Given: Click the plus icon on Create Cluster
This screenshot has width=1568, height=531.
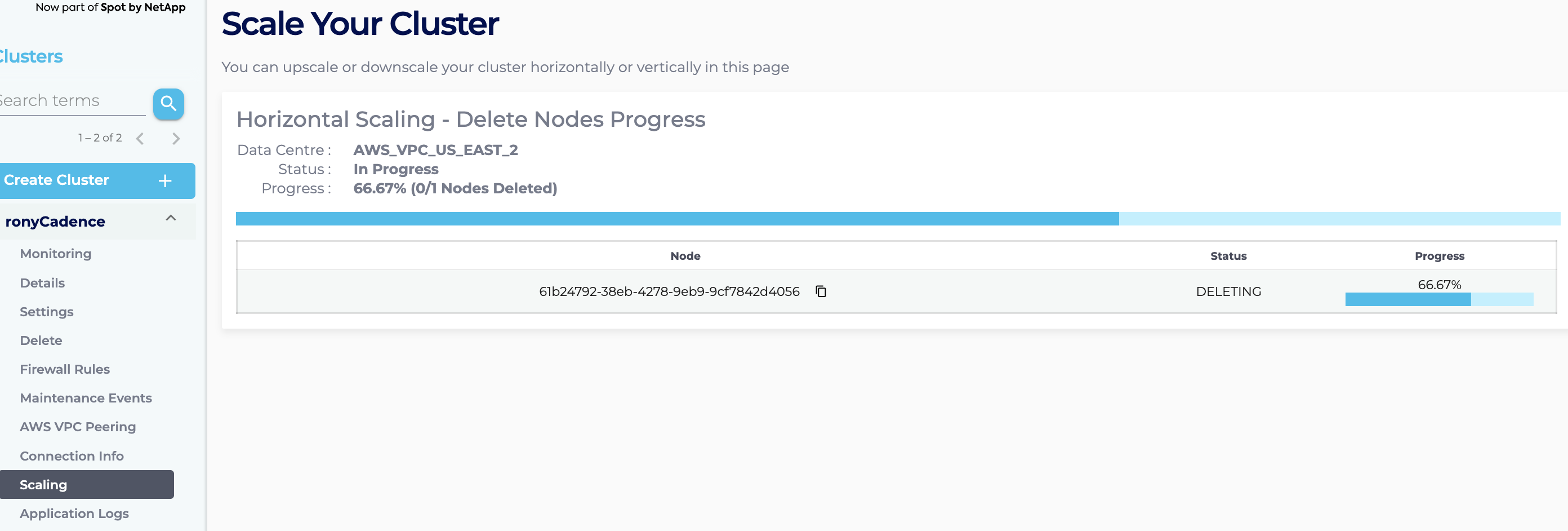Looking at the screenshot, I should (x=165, y=181).
